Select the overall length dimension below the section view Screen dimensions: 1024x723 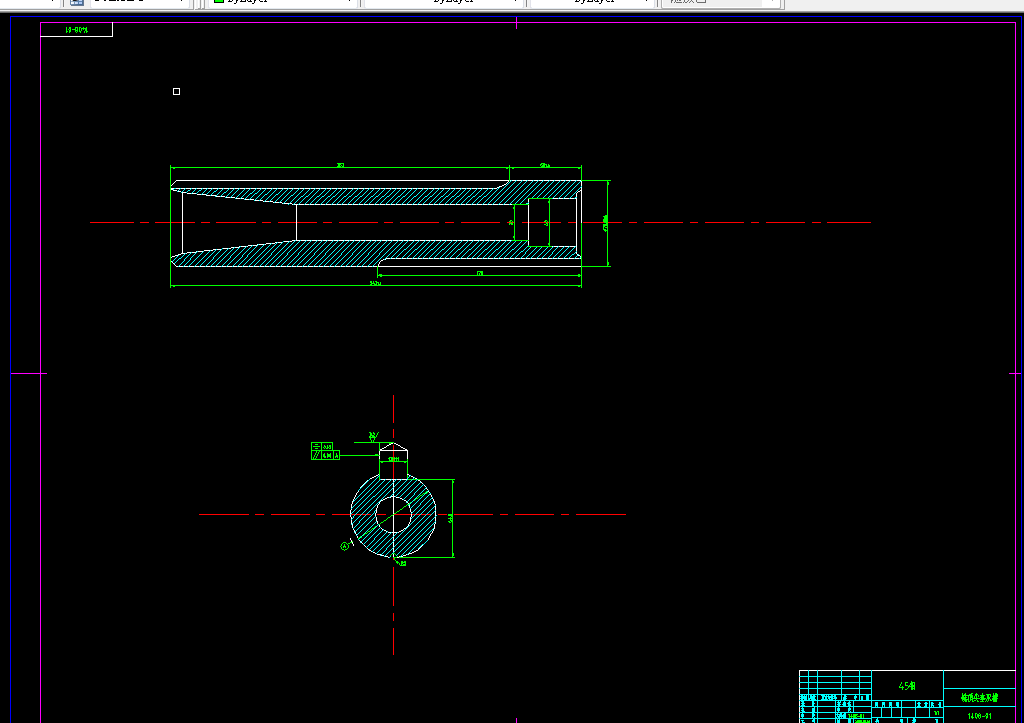click(376, 283)
